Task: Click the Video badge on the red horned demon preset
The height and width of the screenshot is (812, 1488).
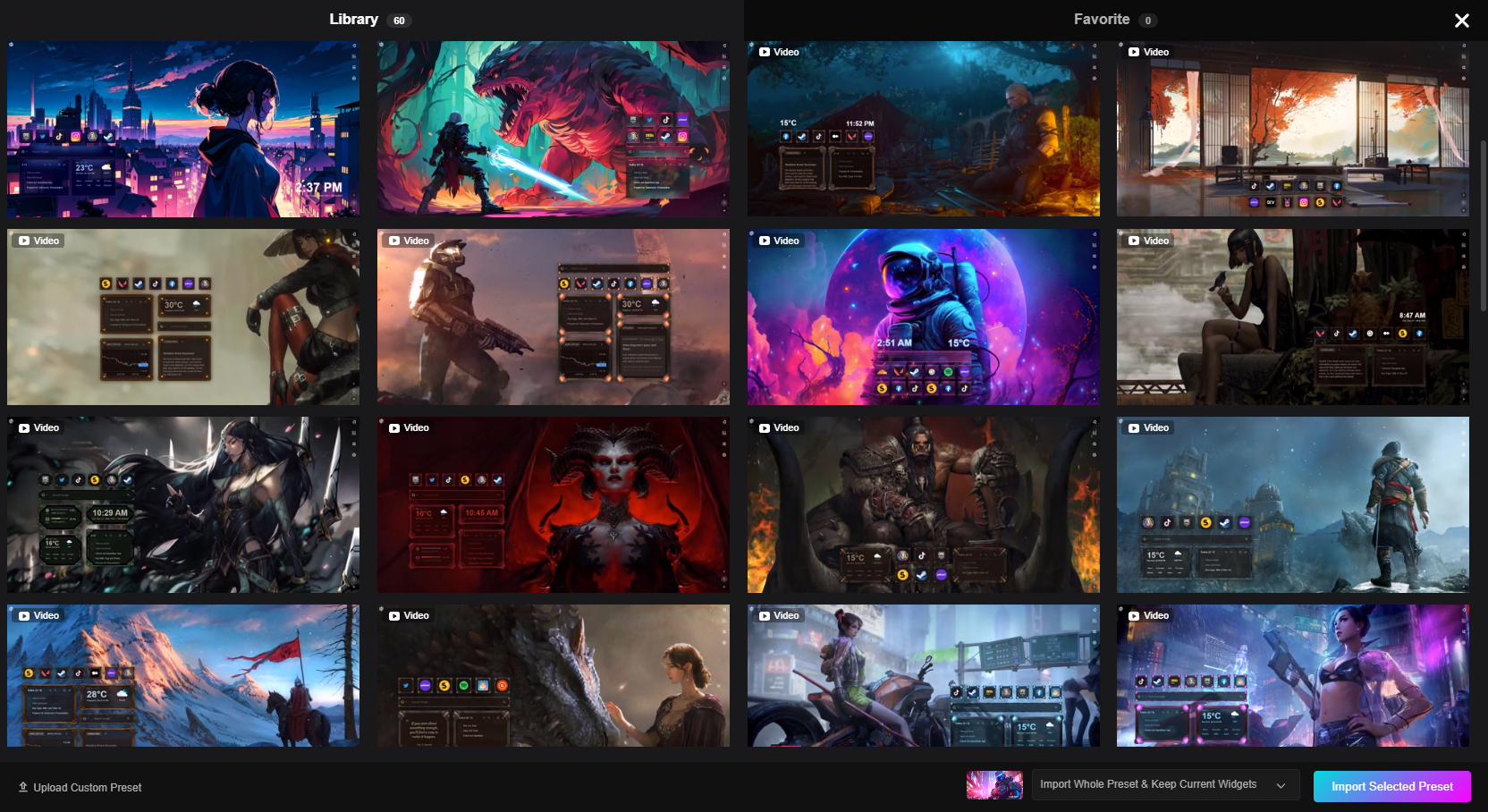Action: 410,427
